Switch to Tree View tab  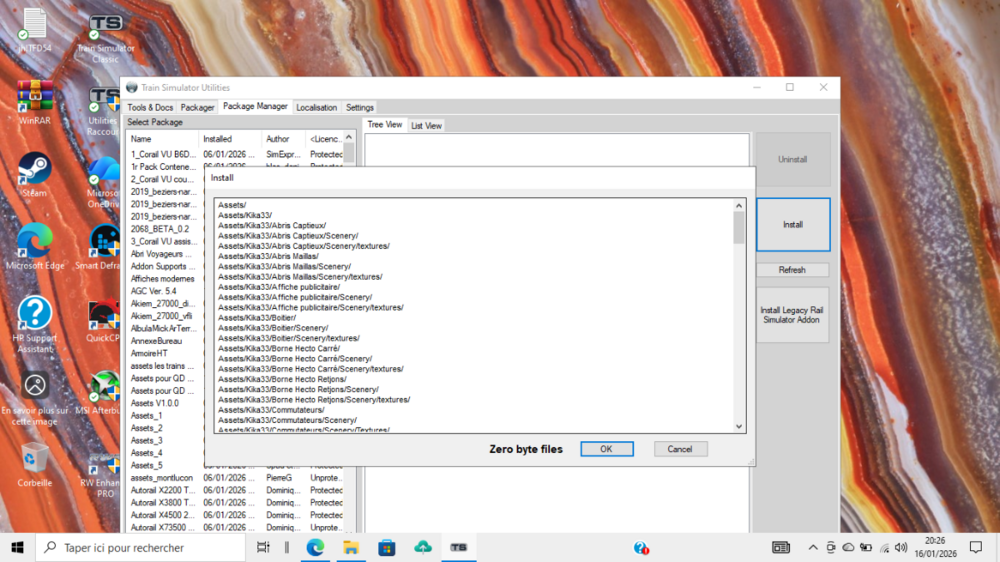[x=385, y=125]
